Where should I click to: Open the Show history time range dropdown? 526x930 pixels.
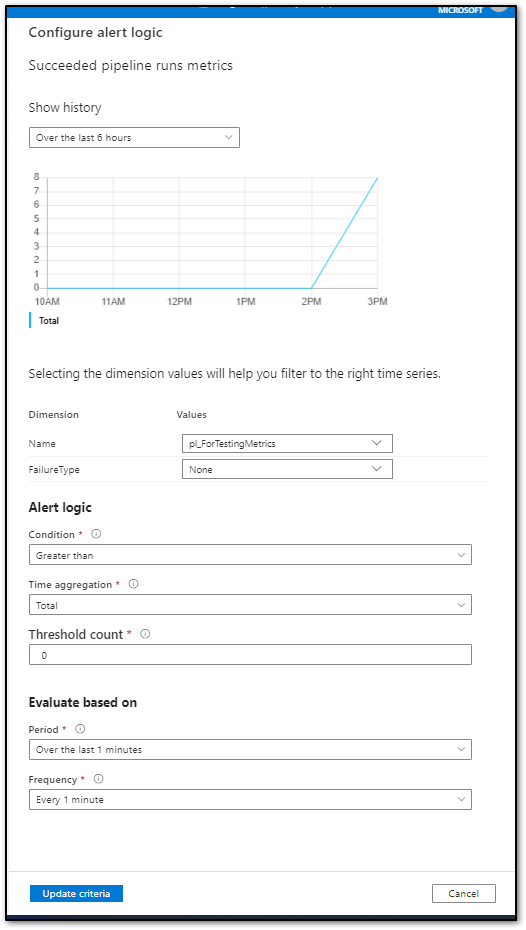(x=134, y=137)
